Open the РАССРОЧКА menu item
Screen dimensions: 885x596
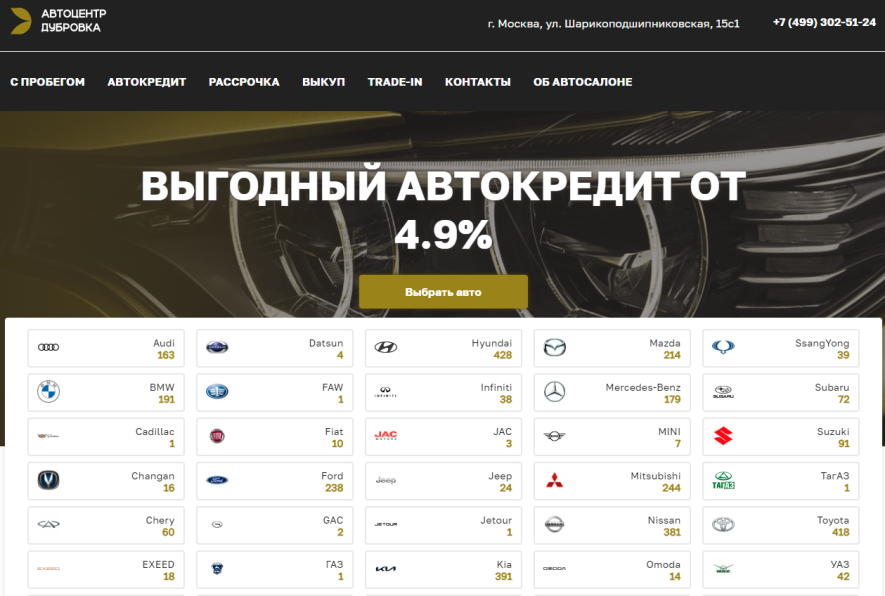point(244,82)
